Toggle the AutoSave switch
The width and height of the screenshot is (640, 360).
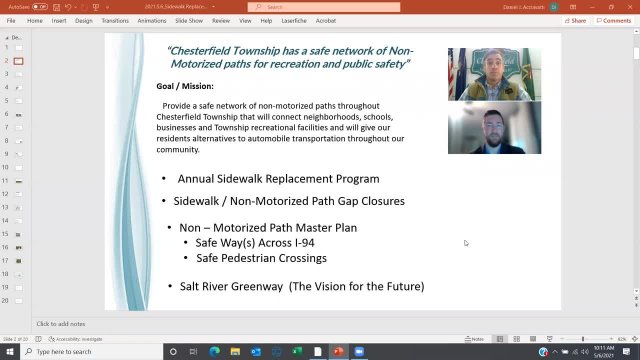coord(40,7)
